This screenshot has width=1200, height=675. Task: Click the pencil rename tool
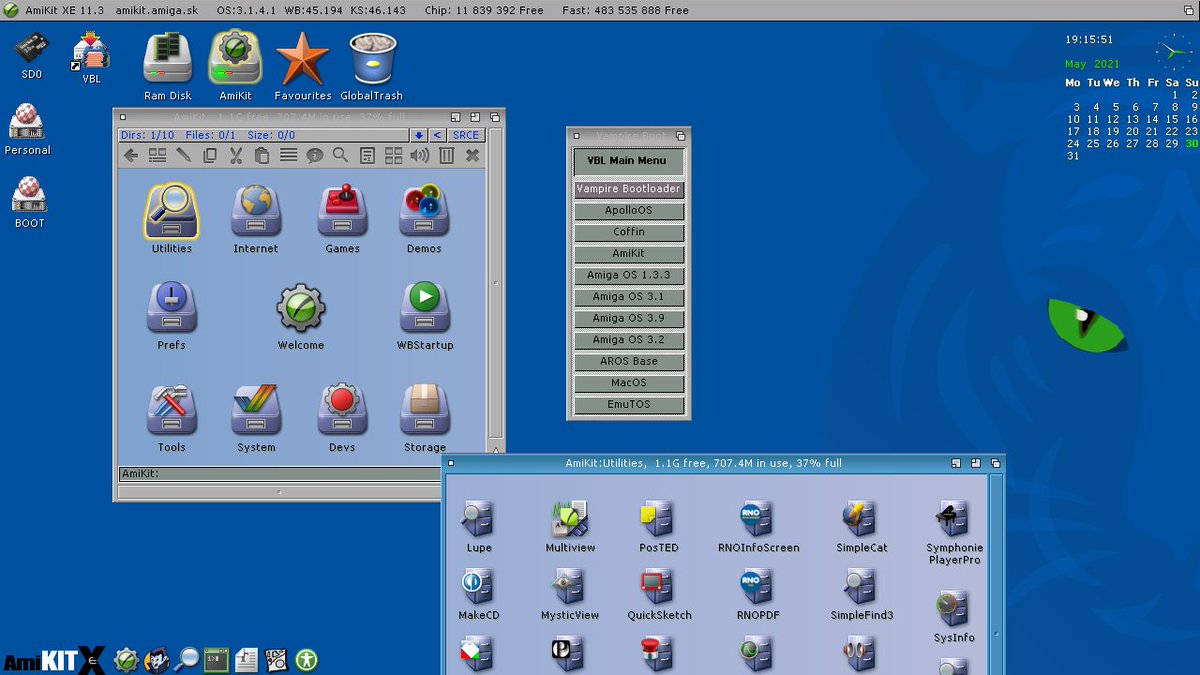point(183,155)
